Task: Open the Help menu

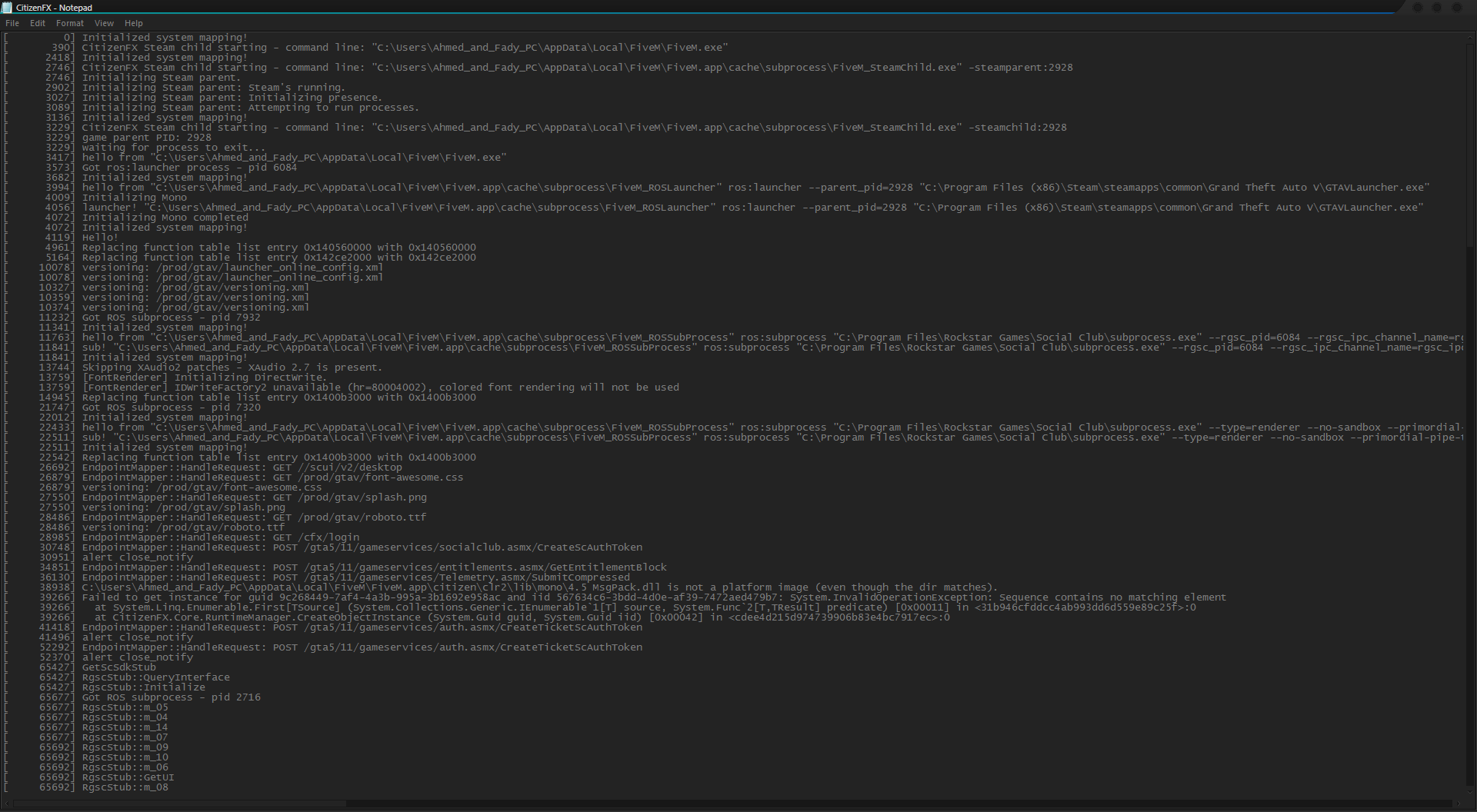Action: click(x=134, y=23)
